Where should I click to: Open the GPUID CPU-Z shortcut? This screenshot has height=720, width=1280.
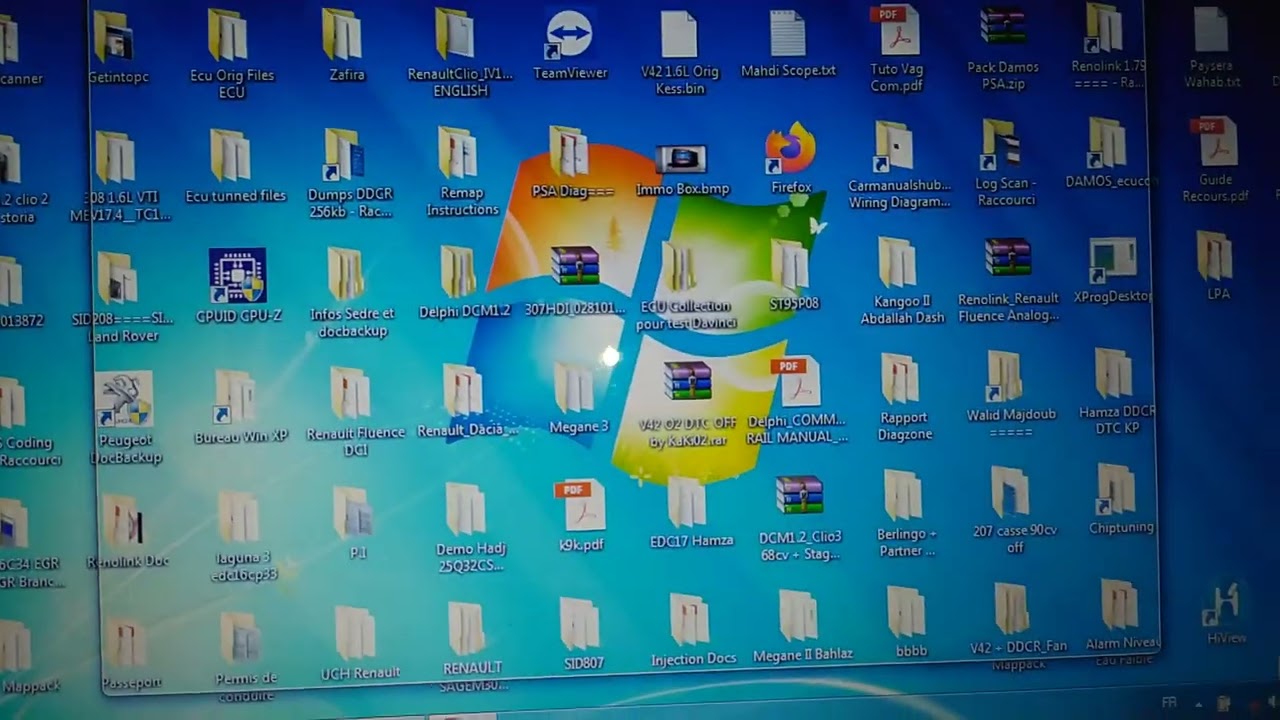point(238,276)
